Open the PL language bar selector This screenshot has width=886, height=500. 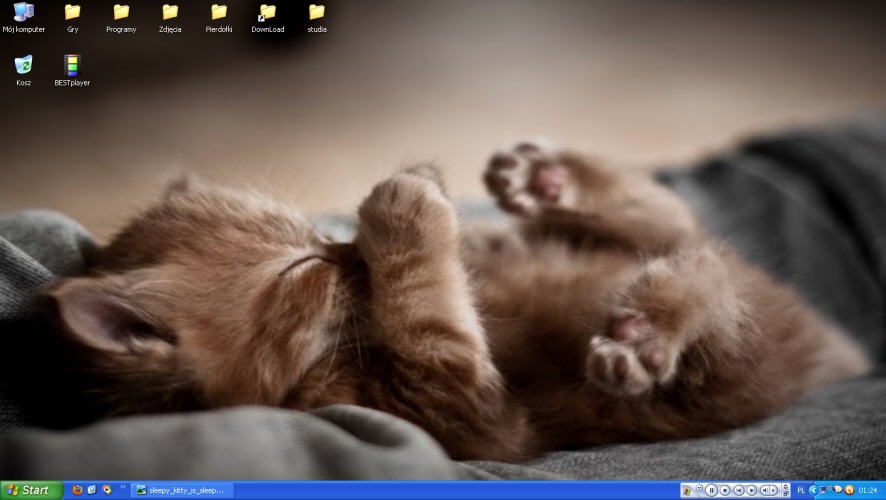pyautogui.click(x=800, y=490)
